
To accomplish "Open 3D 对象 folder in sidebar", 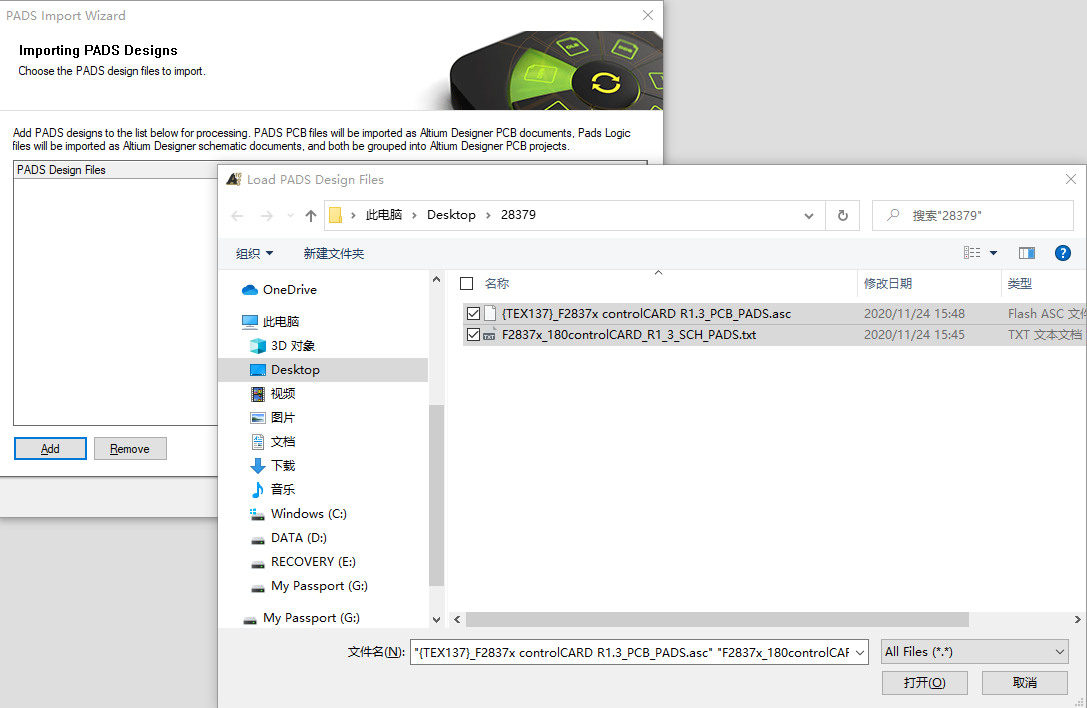I will pyautogui.click(x=293, y=345).
